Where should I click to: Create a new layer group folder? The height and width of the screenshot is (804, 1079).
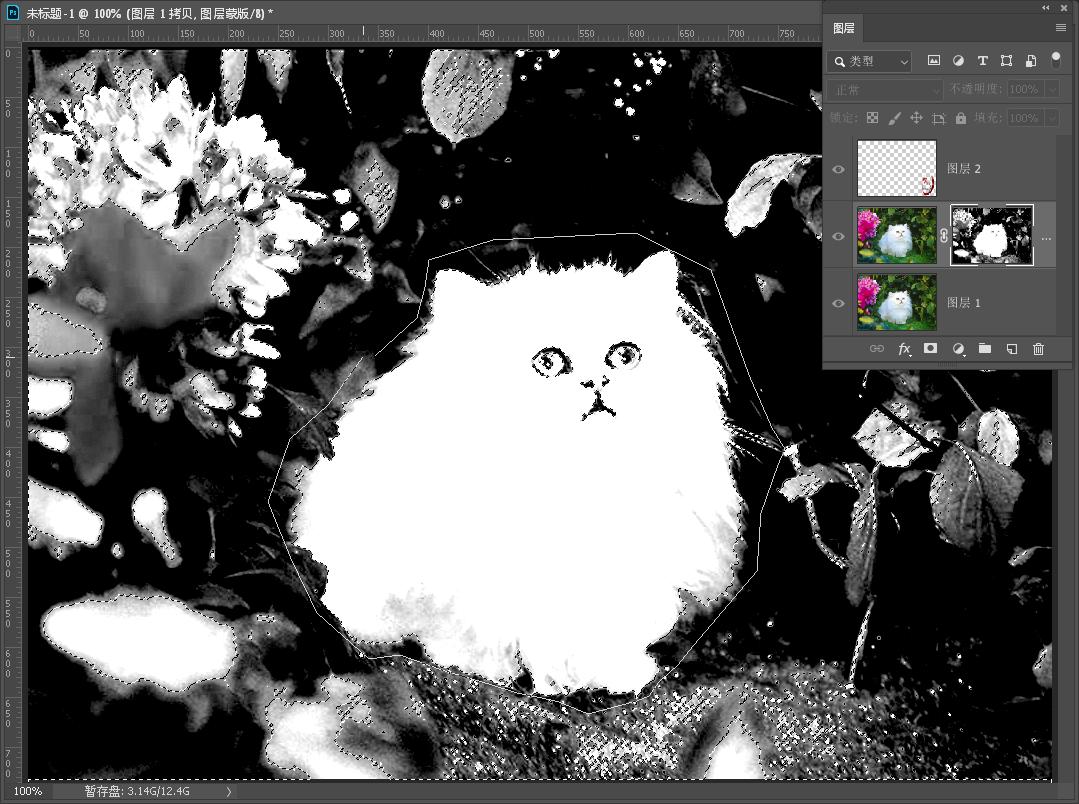click(985, 349)
